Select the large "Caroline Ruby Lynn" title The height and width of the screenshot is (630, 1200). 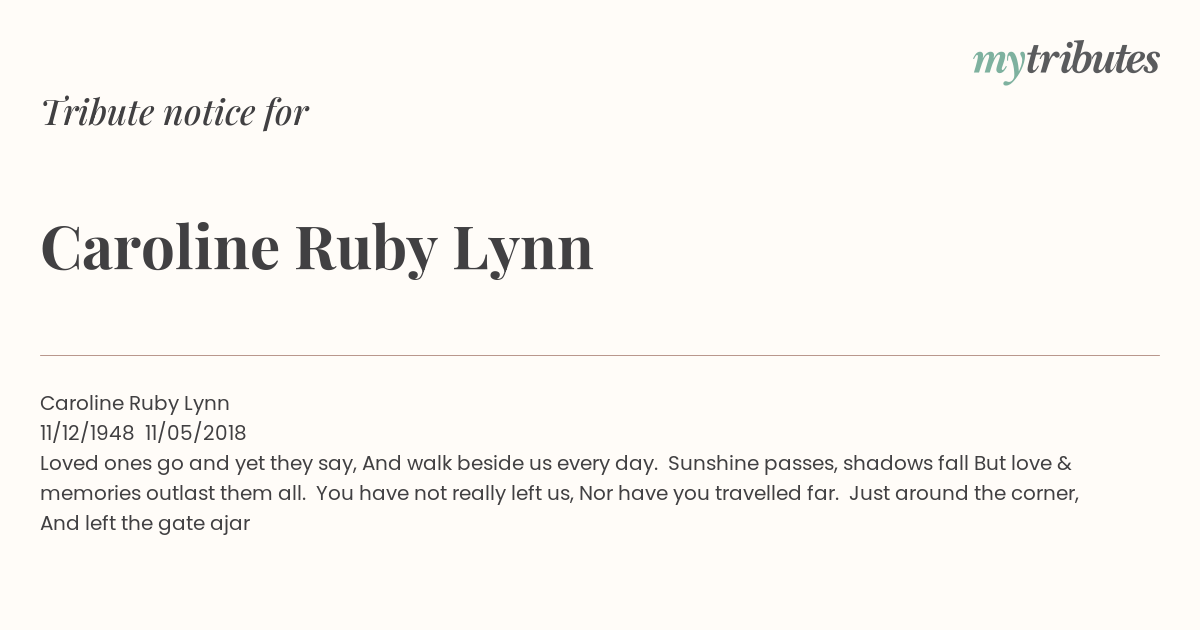pos(317,249)
